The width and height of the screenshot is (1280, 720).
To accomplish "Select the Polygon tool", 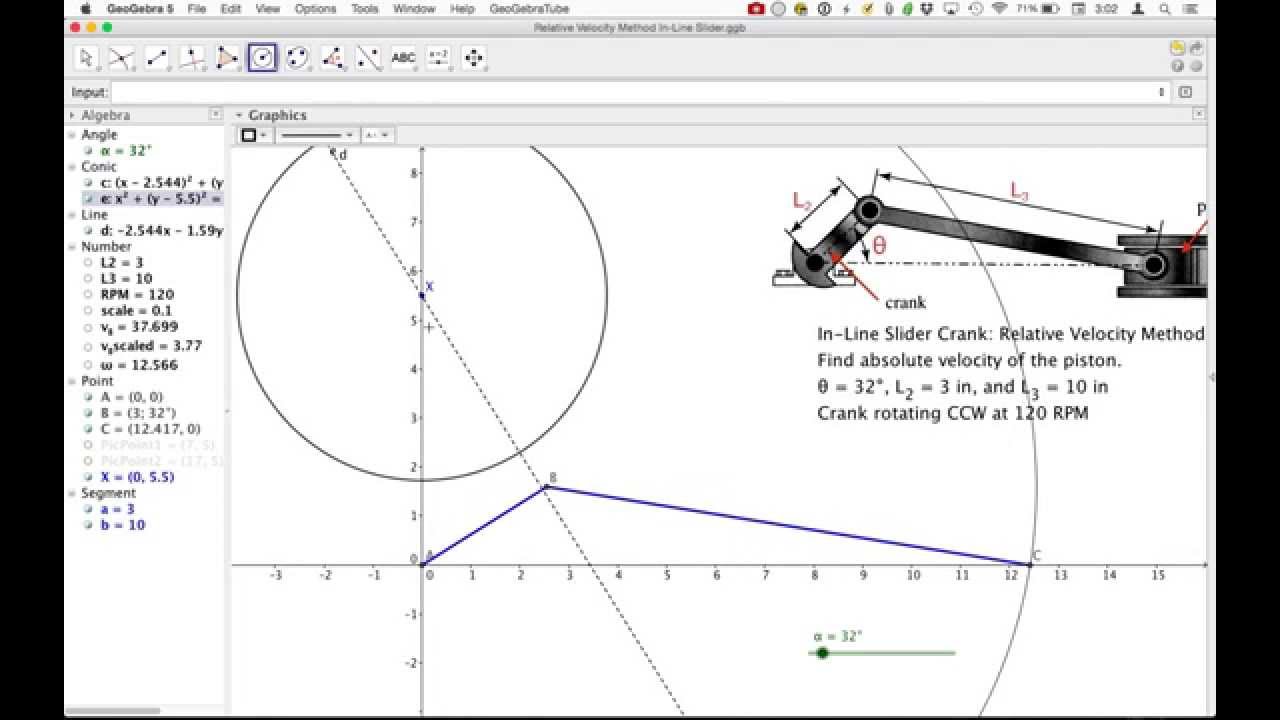I will click(227, 58).
